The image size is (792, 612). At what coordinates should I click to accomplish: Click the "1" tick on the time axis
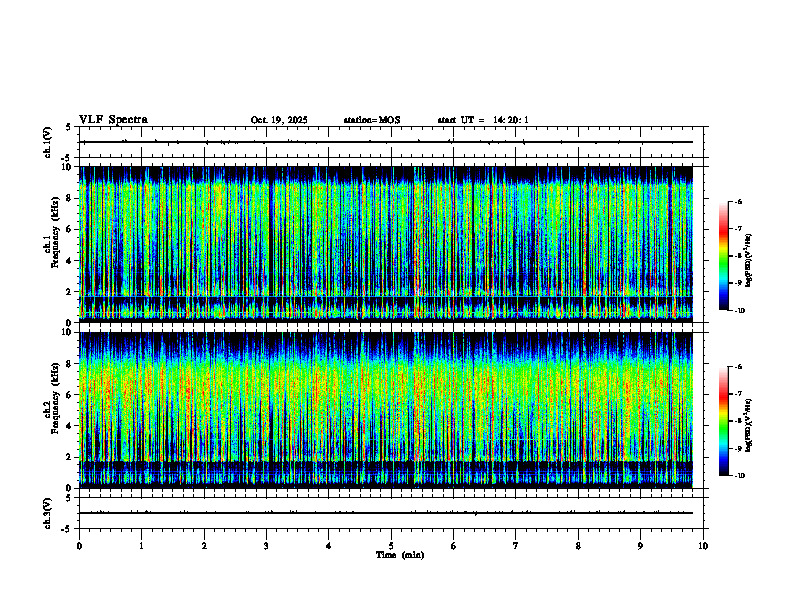click(141, 546)
